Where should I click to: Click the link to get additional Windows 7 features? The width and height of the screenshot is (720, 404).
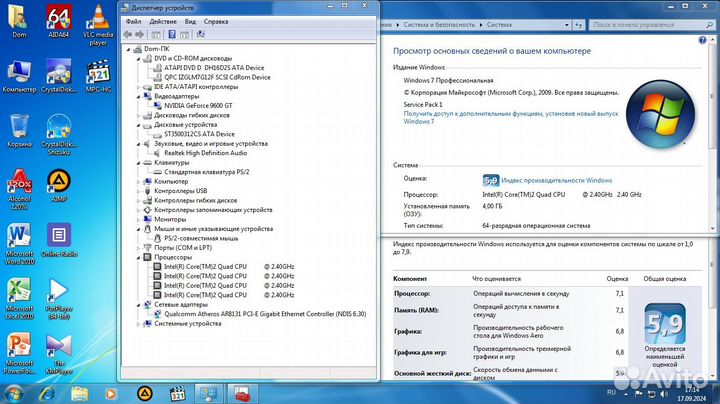click(511, 118)
